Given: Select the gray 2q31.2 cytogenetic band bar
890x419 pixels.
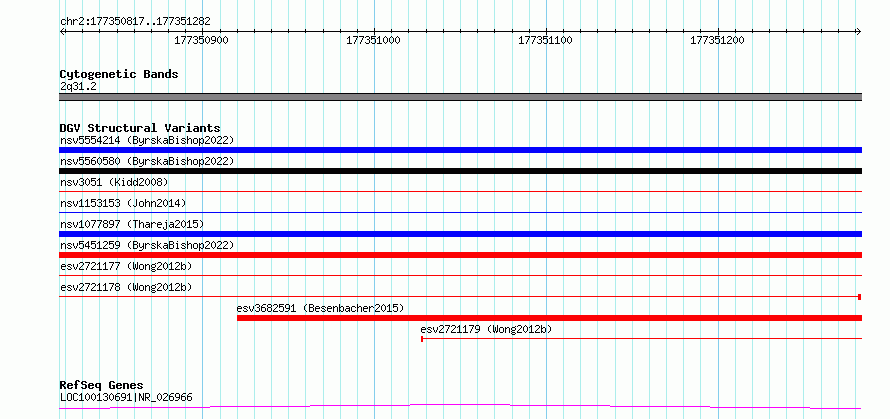Looking at the screenshot, I should pos(460,97).
